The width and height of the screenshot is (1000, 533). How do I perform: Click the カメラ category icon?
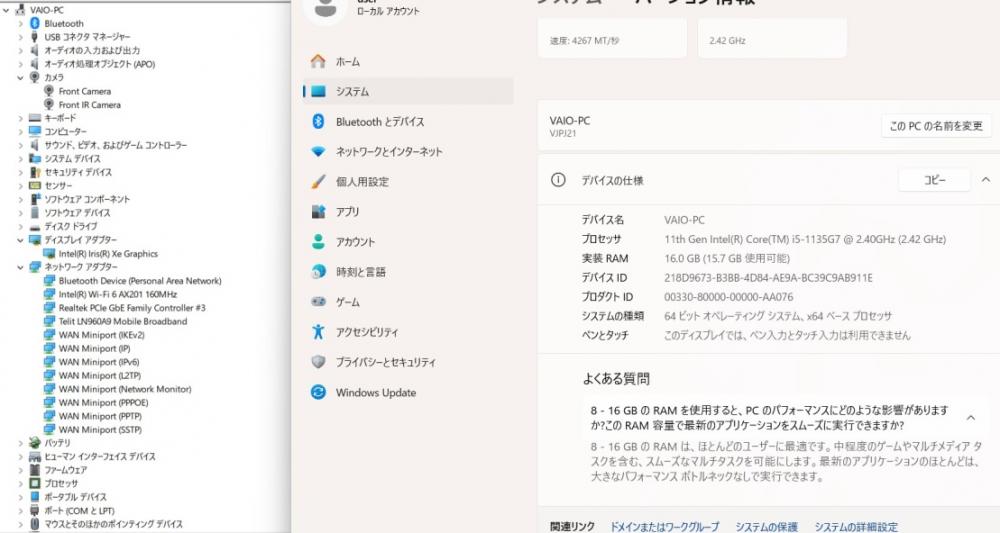[x=35, y=77]
